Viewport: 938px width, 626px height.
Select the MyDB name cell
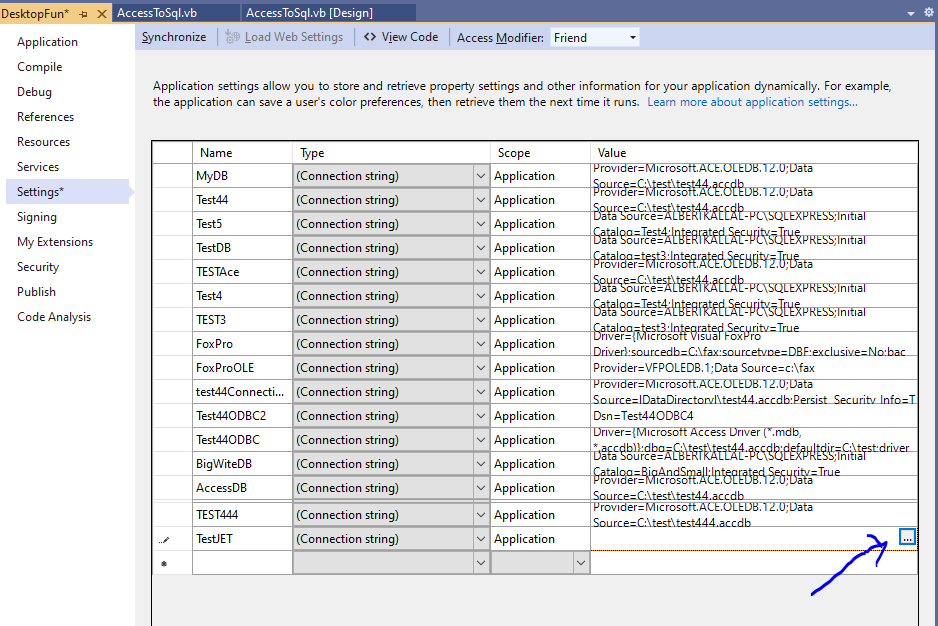pos(242,176)
